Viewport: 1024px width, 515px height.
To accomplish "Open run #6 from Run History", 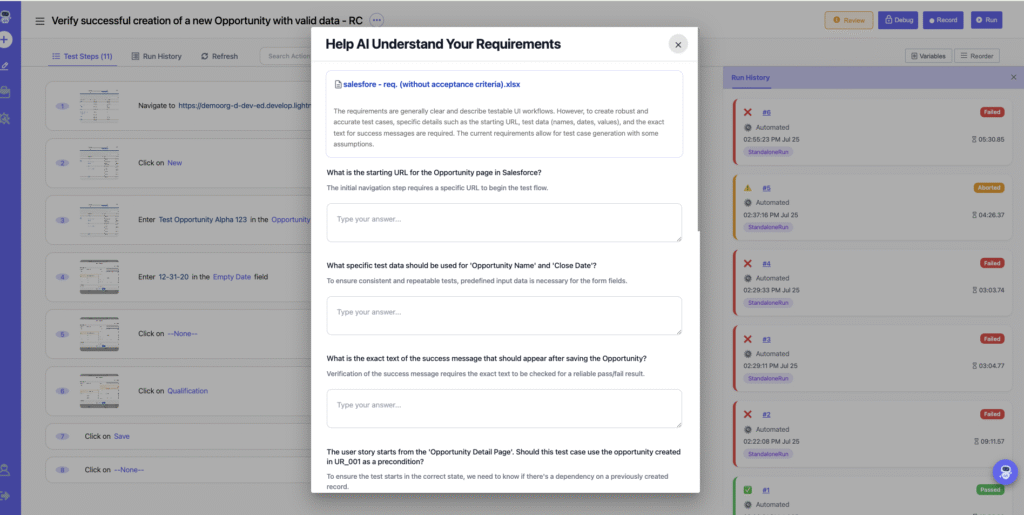I will (766, 113).
